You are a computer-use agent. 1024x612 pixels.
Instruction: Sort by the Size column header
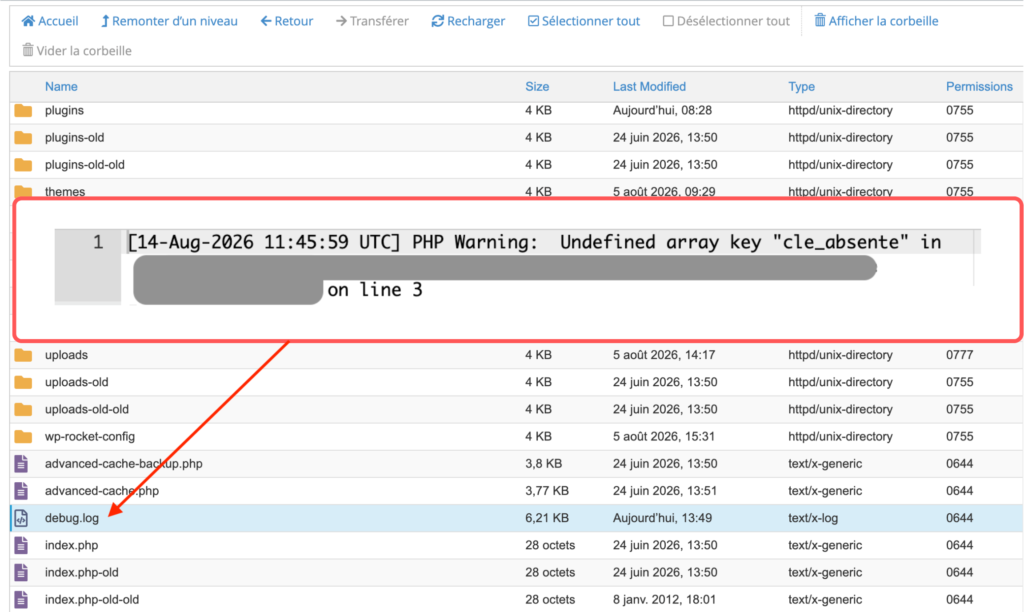click(537, 86)
